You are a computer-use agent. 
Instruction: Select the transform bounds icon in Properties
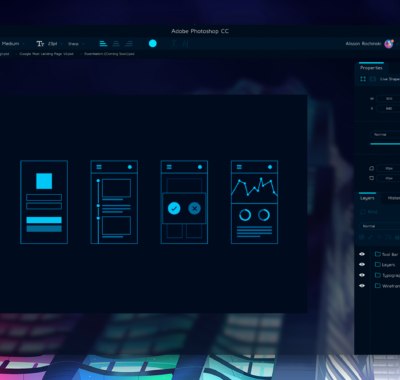[363, 79]
